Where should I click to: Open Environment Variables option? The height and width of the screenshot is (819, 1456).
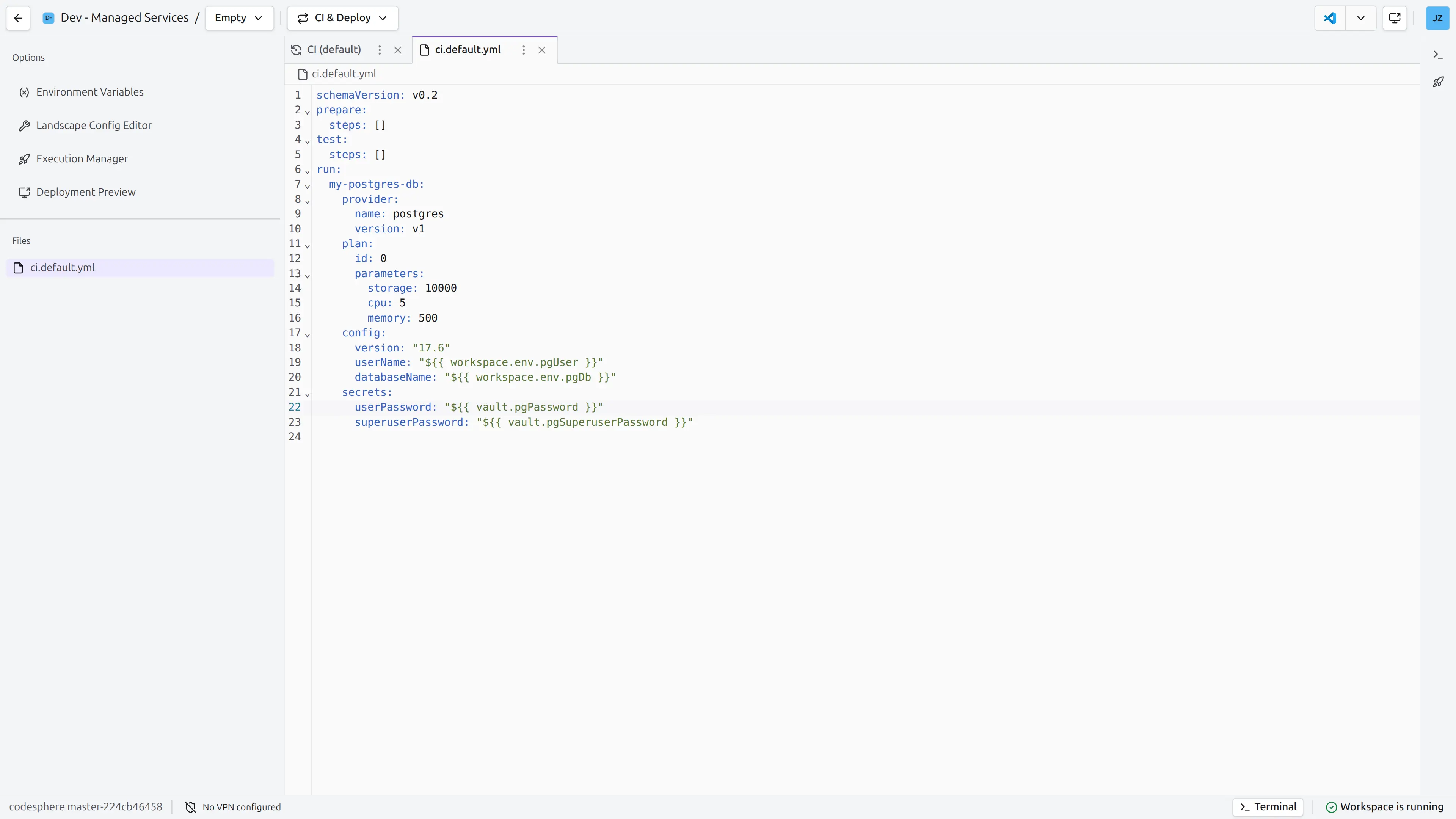point(89,92)
